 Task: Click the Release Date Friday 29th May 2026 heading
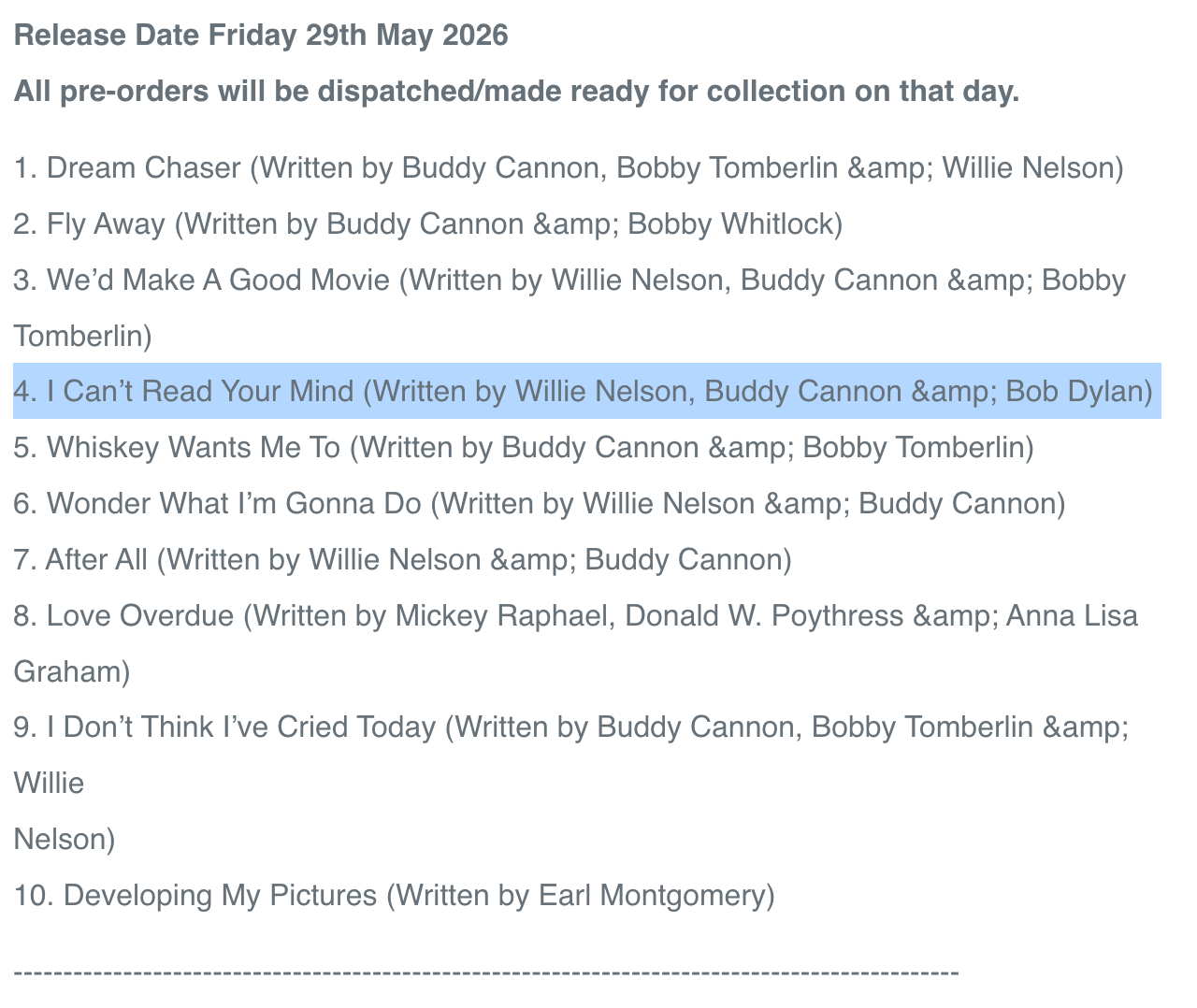click(x=261, y=36)
